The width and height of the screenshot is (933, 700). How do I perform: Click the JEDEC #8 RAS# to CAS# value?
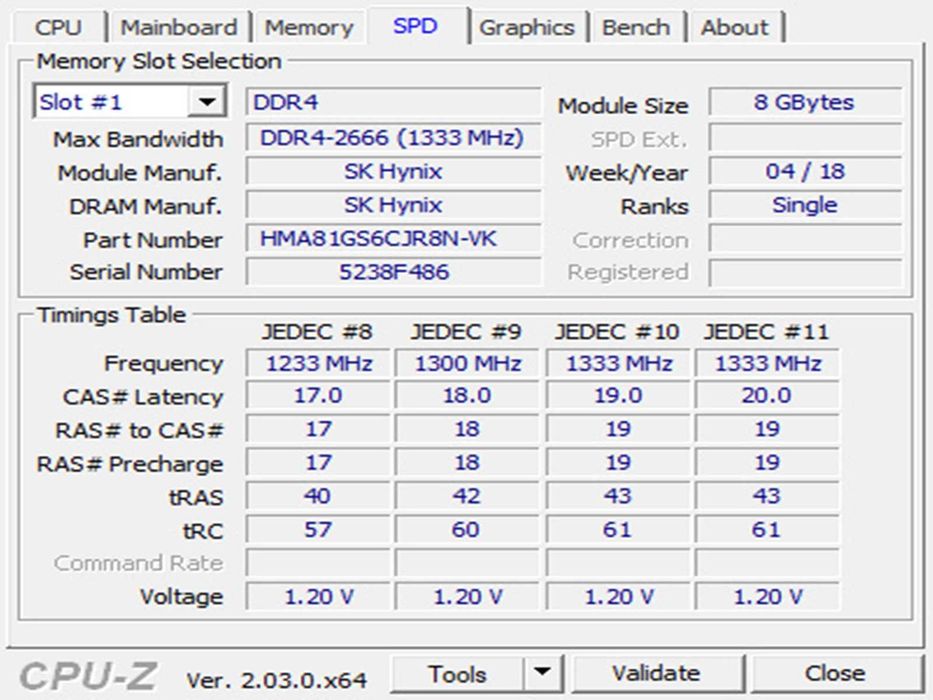pos(318,429)
